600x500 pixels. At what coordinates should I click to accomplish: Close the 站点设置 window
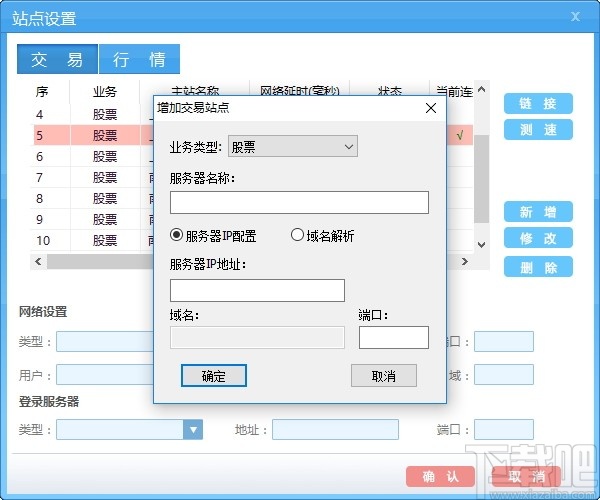click(x=575, y=16)
